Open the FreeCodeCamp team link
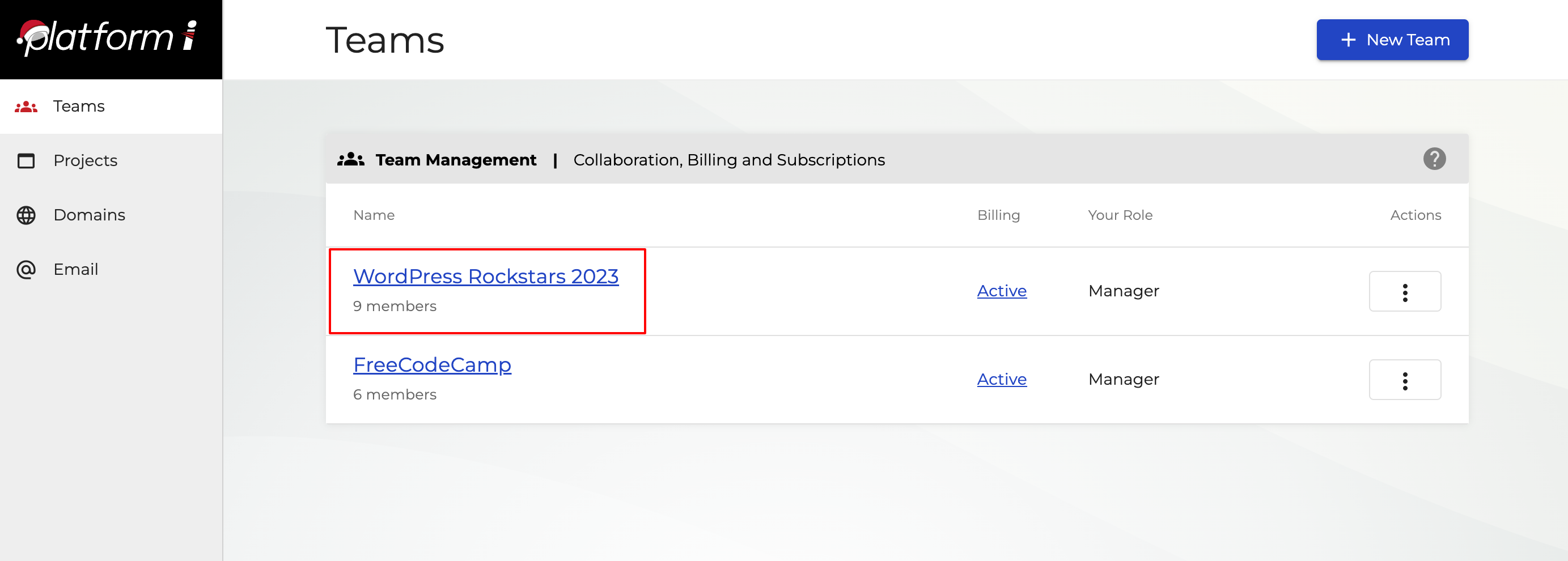Viewport: 1568px width, 561px height. pos(431,365)
